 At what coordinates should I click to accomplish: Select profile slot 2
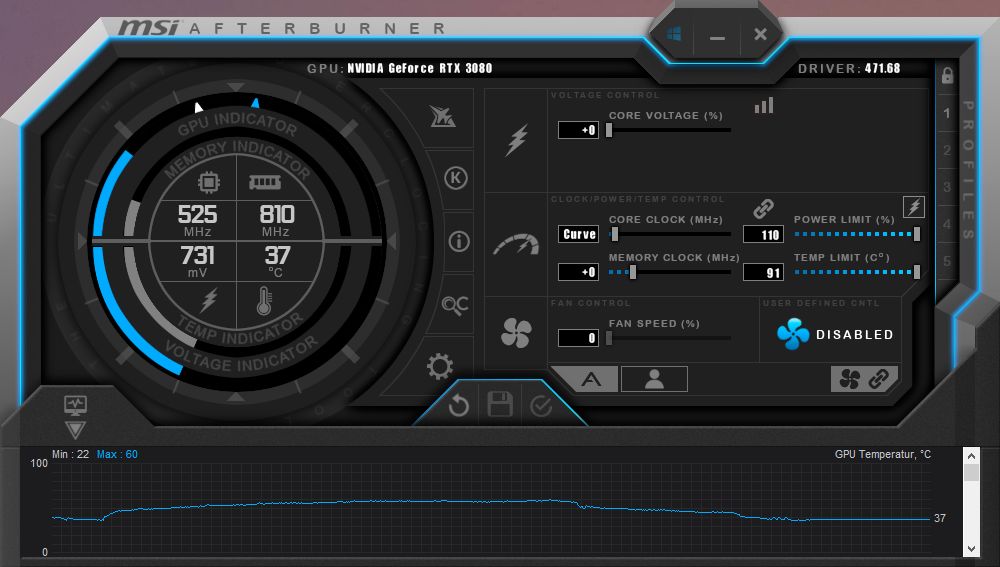(947, 151)
